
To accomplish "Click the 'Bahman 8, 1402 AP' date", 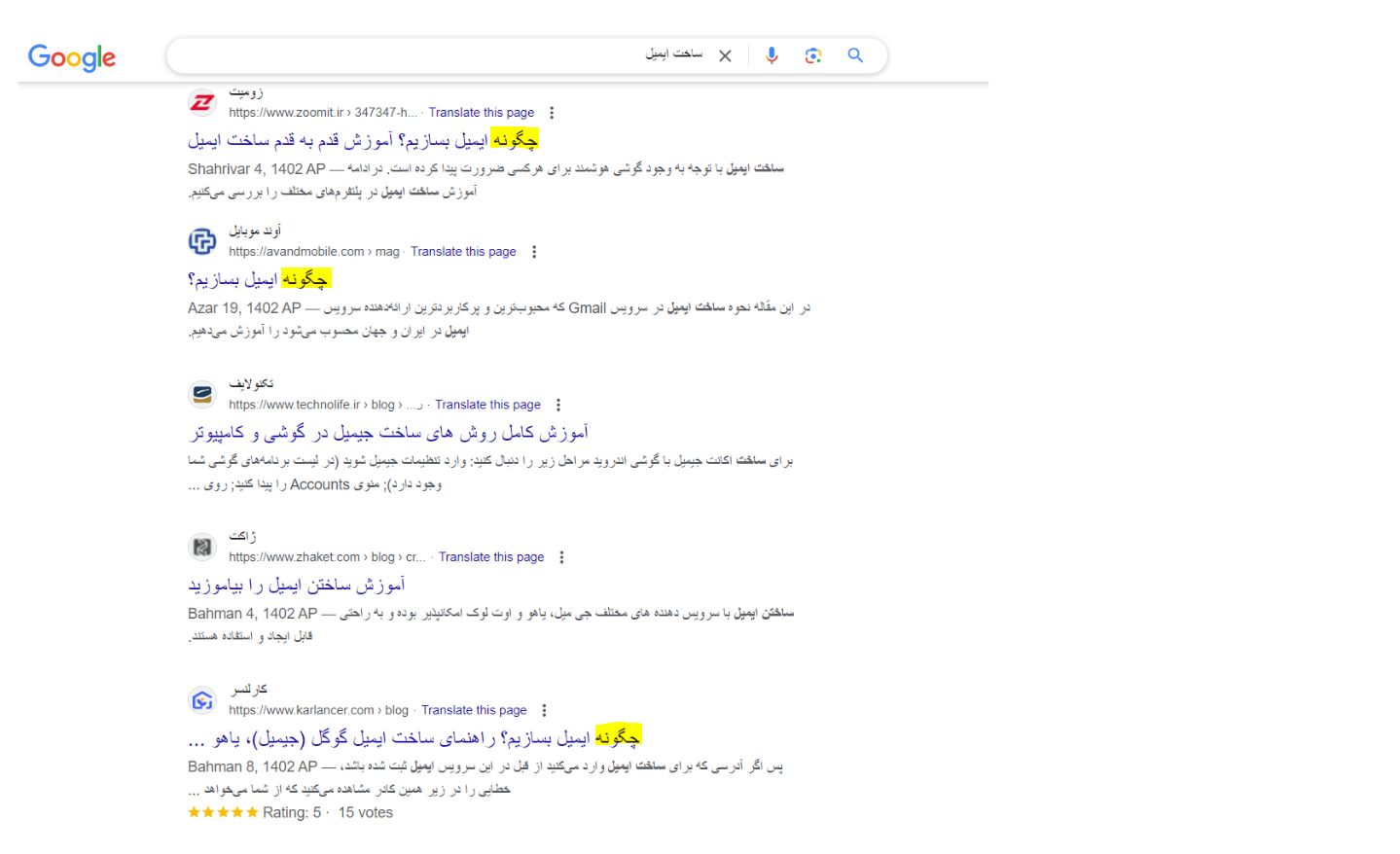I will [253, 766].
